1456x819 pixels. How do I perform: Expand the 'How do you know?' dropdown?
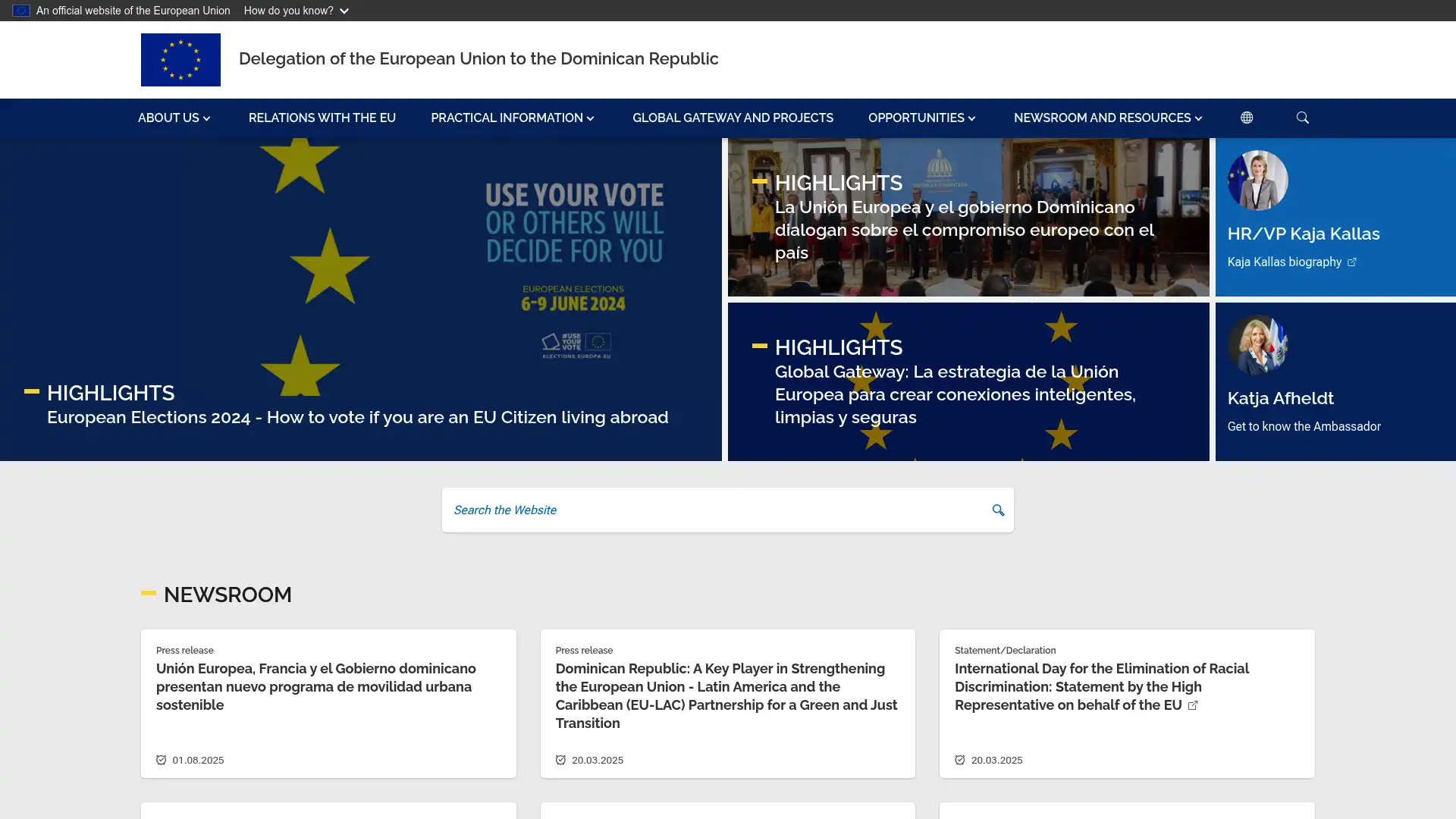(x=296, y=11)
